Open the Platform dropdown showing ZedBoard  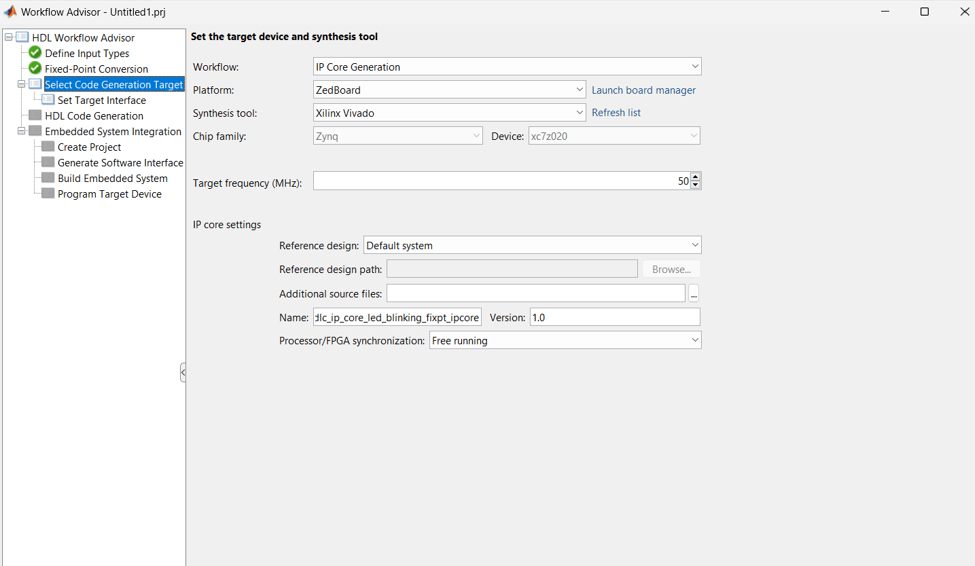579,90
